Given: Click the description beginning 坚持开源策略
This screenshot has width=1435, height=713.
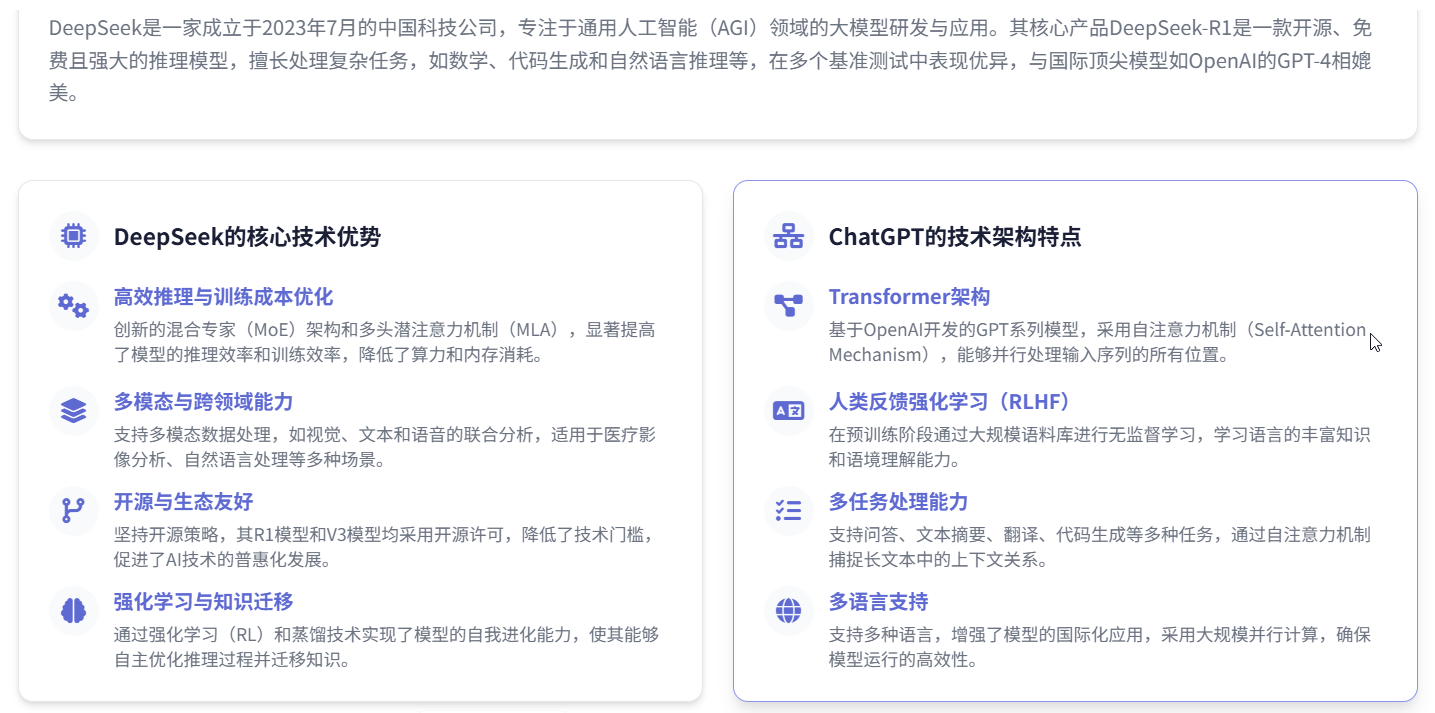Looking at the screenshot, I should click(385, 547).
